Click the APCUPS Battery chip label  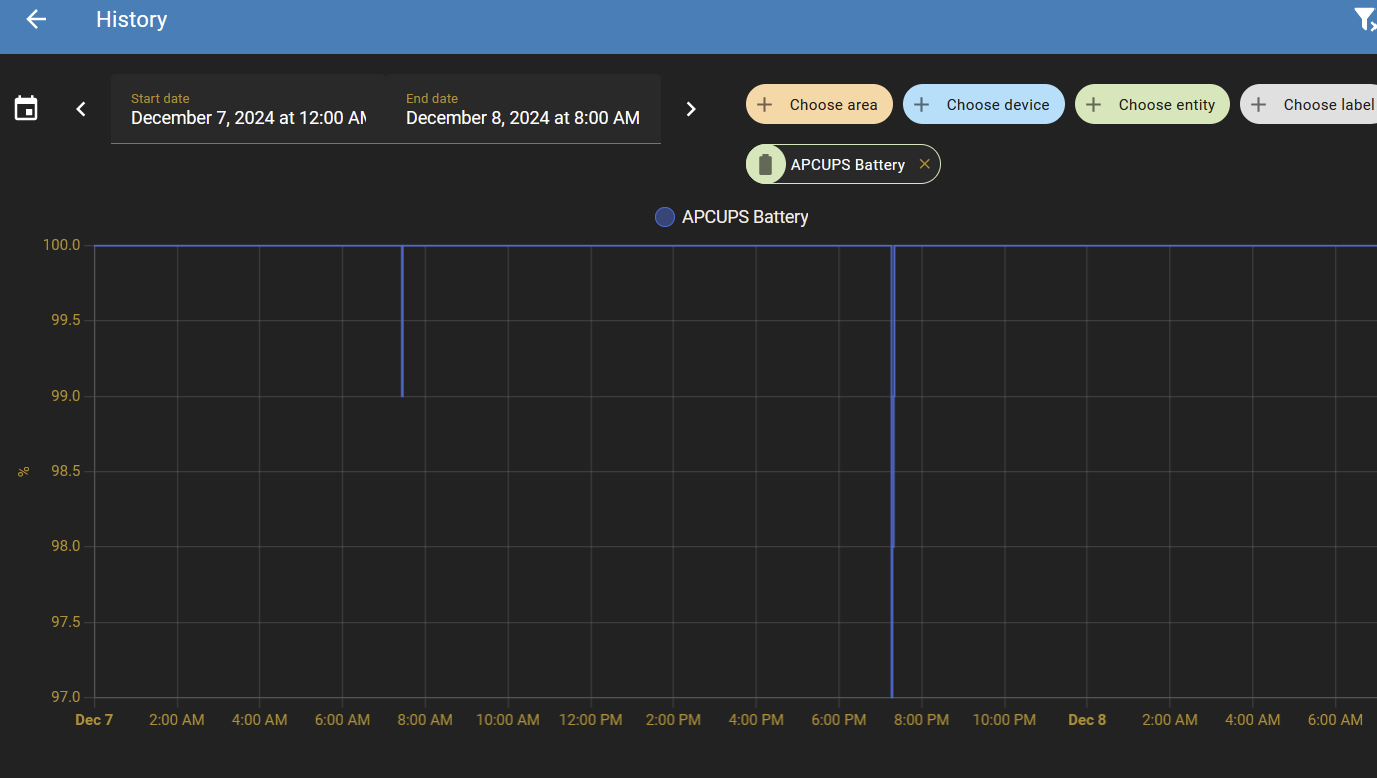pos(848,165)
